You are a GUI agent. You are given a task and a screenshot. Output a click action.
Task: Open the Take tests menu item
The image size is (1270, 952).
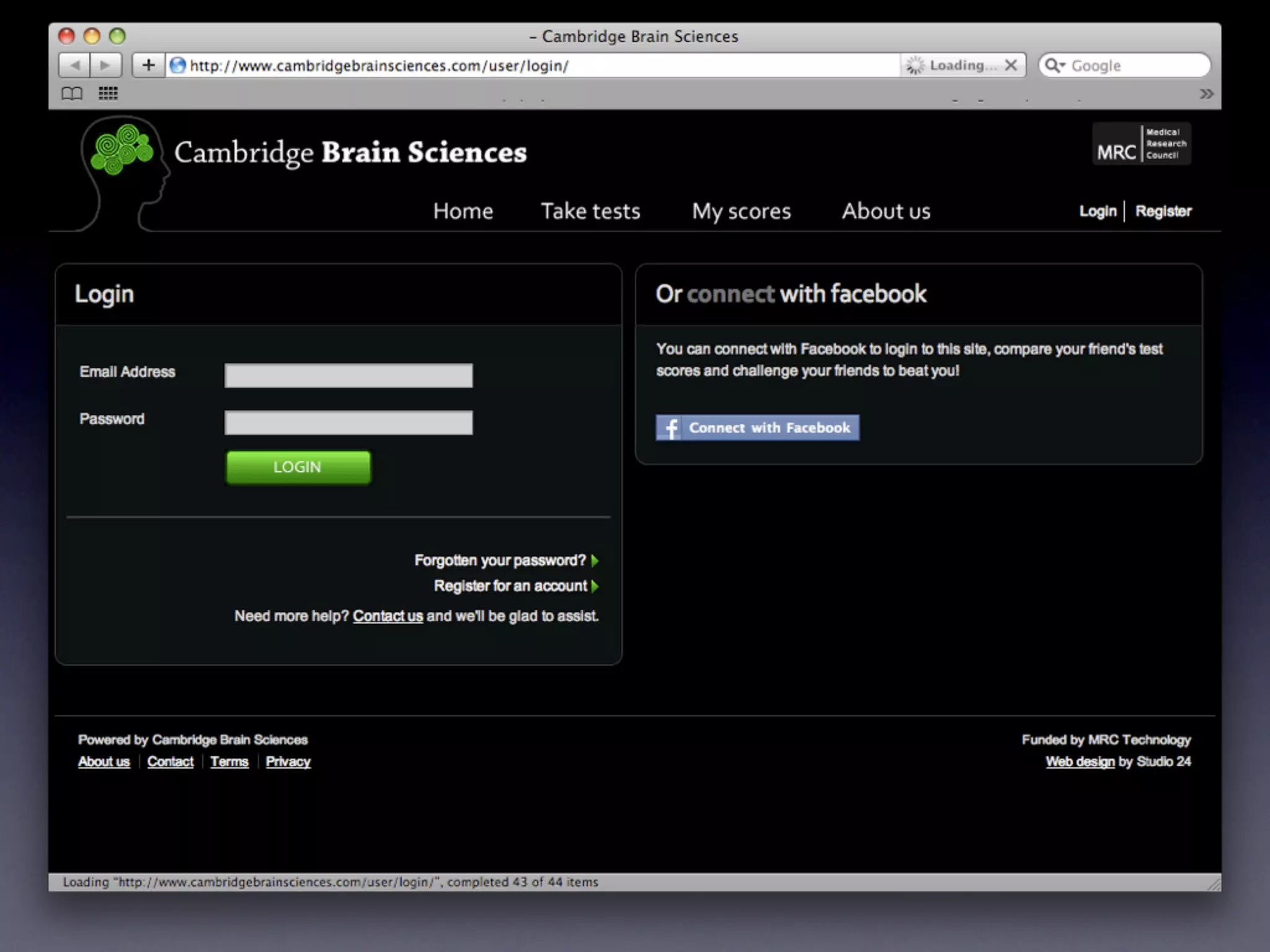click(590, 211)
